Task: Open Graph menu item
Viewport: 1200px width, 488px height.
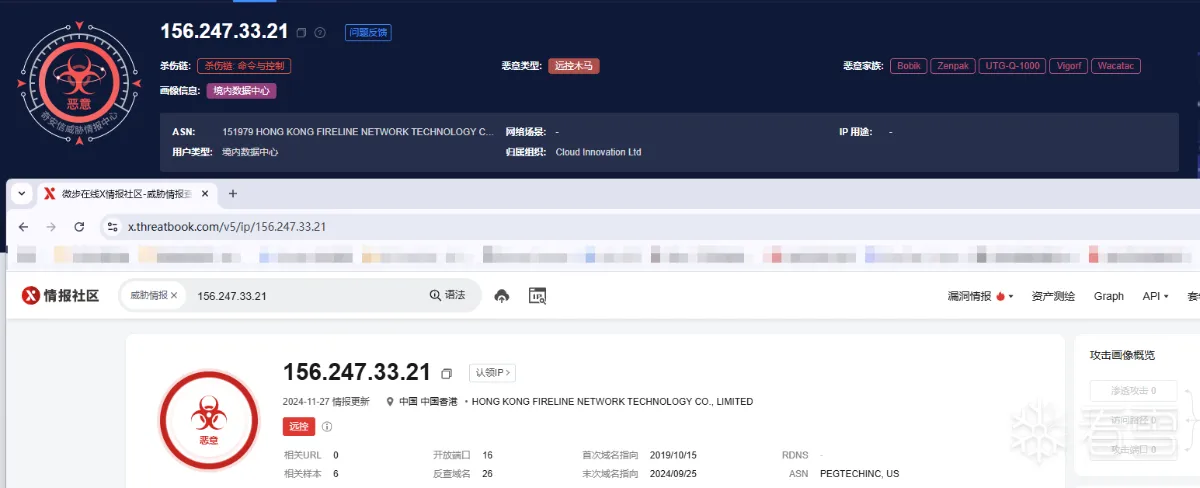Action: 1109,296
